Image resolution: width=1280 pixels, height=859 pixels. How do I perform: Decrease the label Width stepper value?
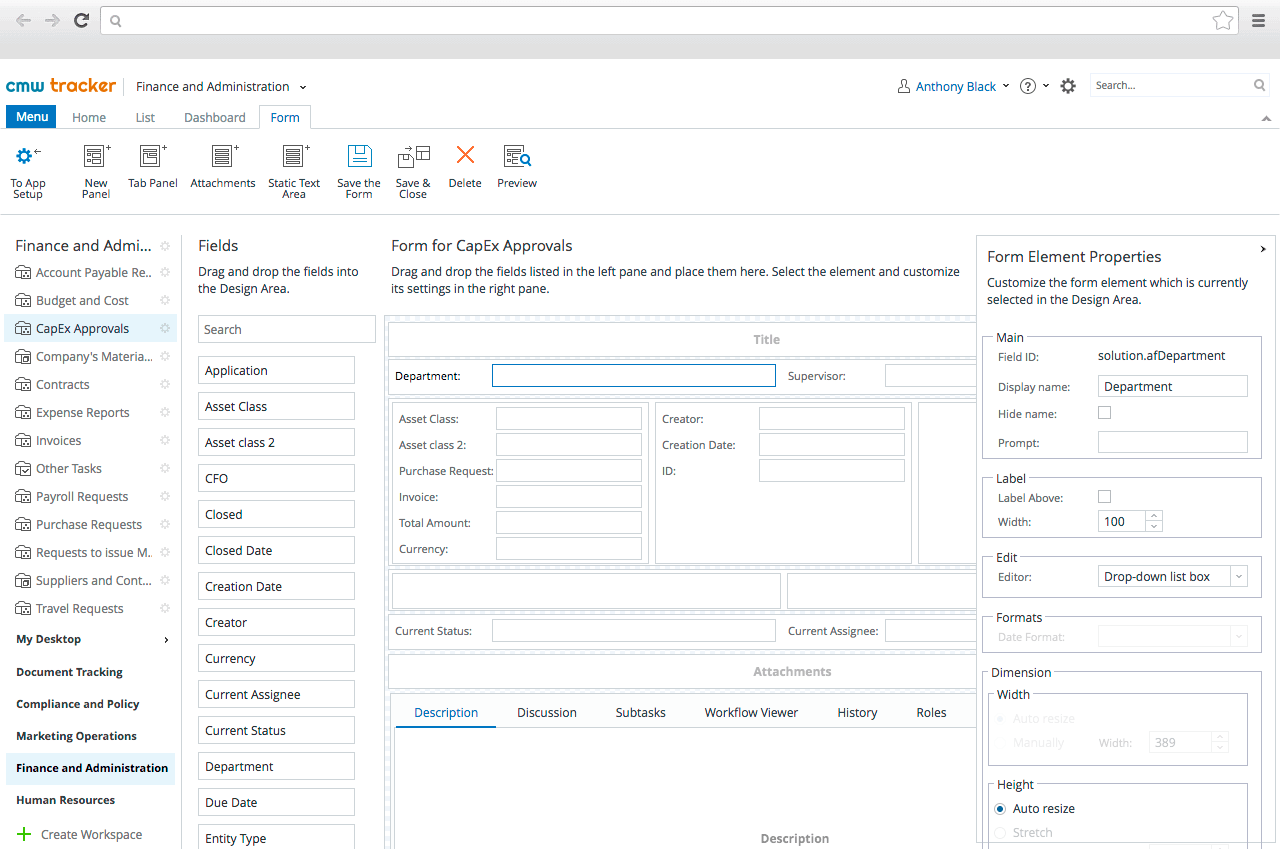1154,526
